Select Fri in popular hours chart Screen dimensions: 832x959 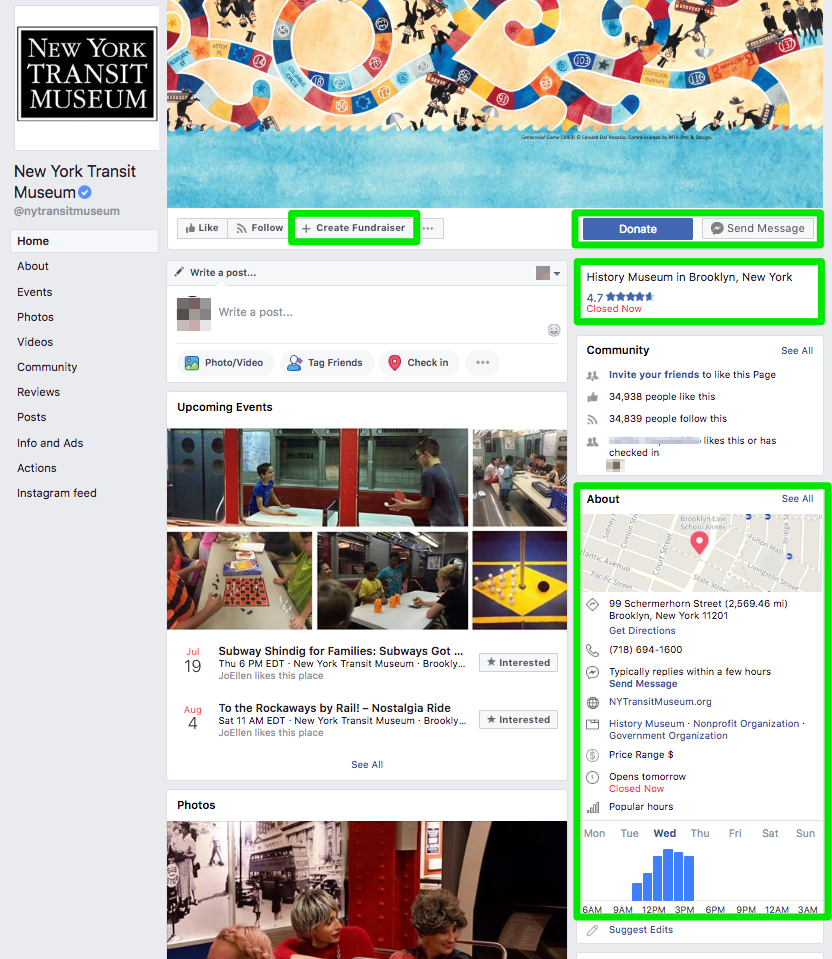pyautogui.click(x=735, y=833)
